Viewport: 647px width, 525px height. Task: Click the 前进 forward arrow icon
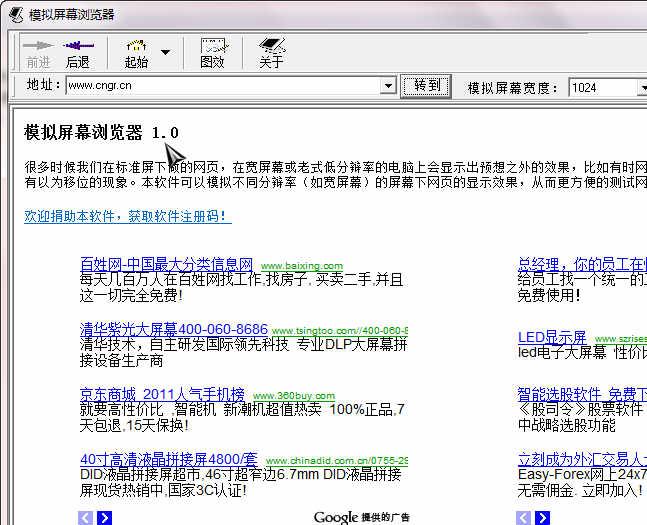tap(38, 46)
